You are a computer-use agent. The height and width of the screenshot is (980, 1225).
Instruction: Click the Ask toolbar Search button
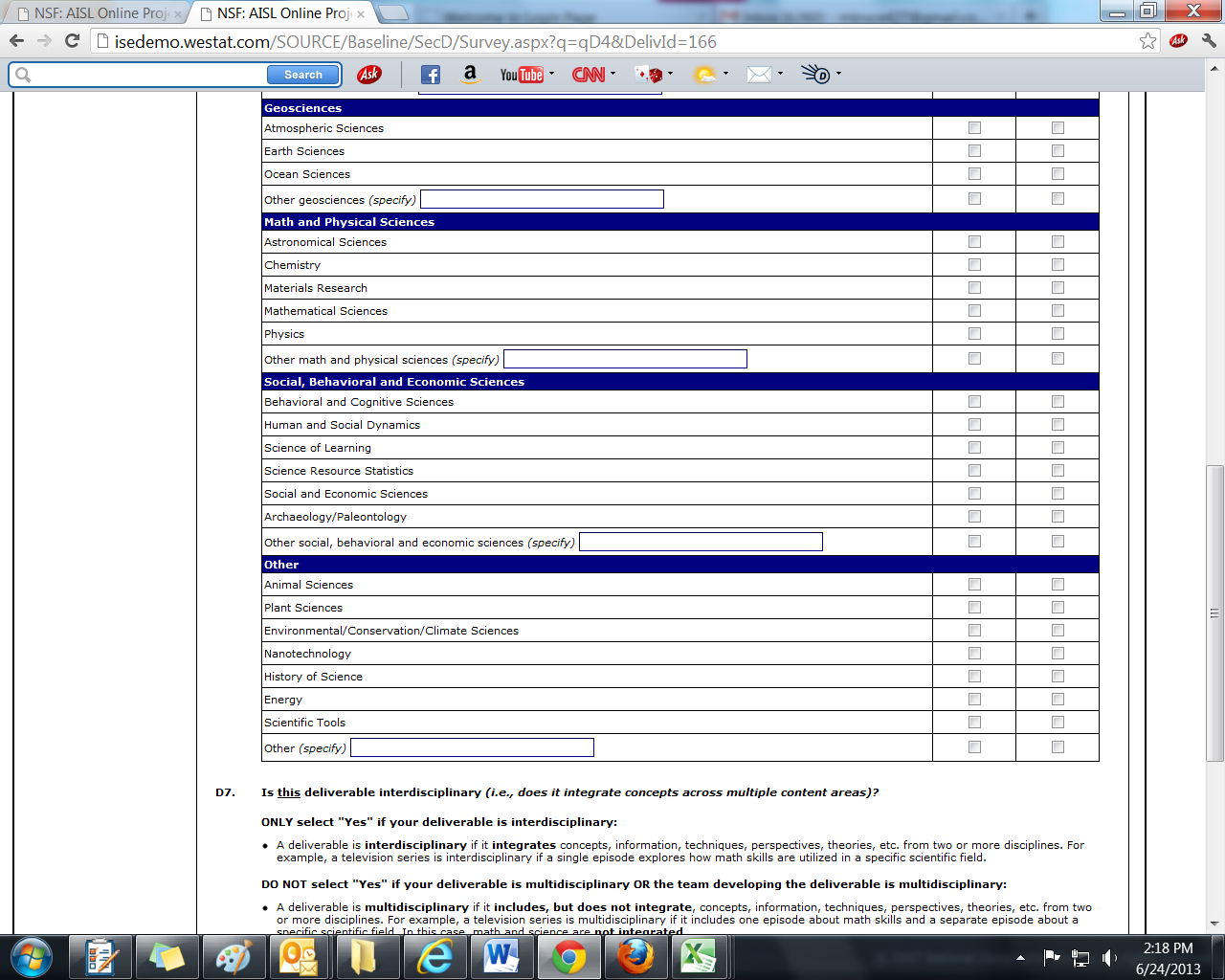(303, 75)
